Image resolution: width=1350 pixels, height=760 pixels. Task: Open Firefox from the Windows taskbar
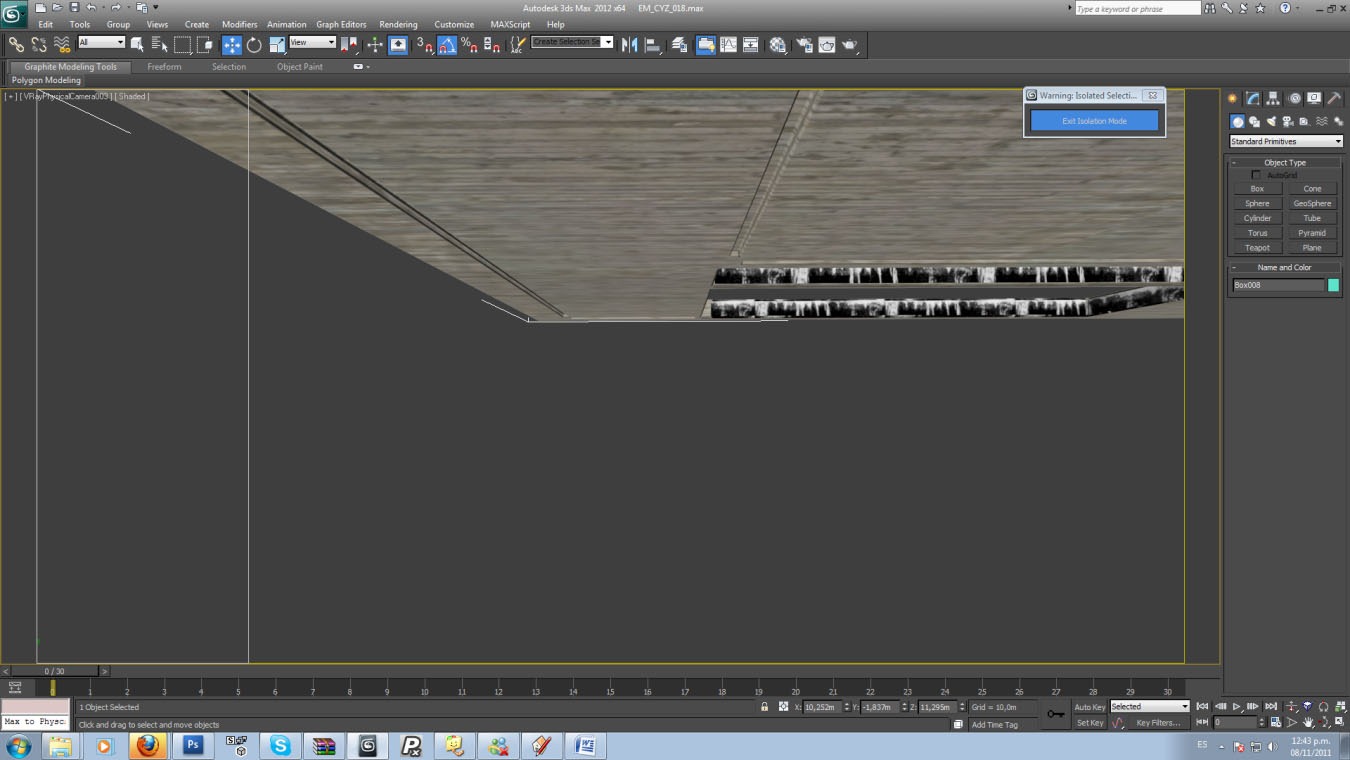tap(148, 745)
